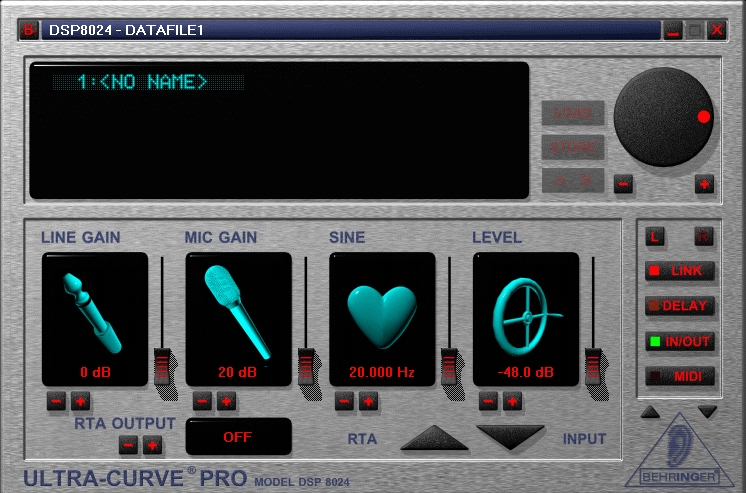Click small up arrow below MIDI panel
Screen dimensions: 746x493
pyautogui.click(x=650, y=412)
